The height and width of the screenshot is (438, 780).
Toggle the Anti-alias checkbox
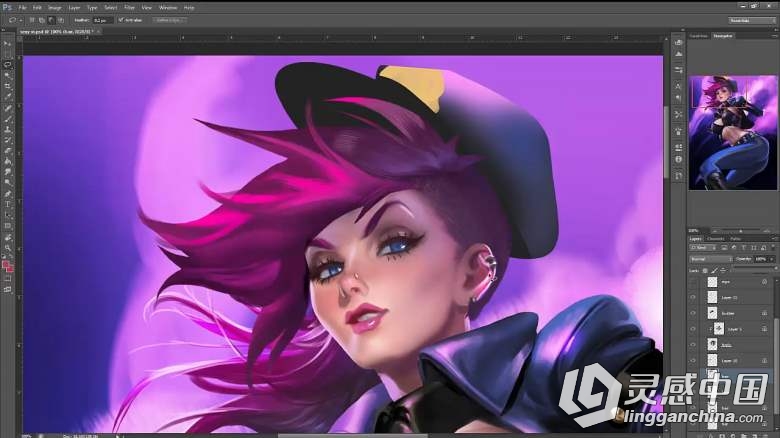[120, 20]
